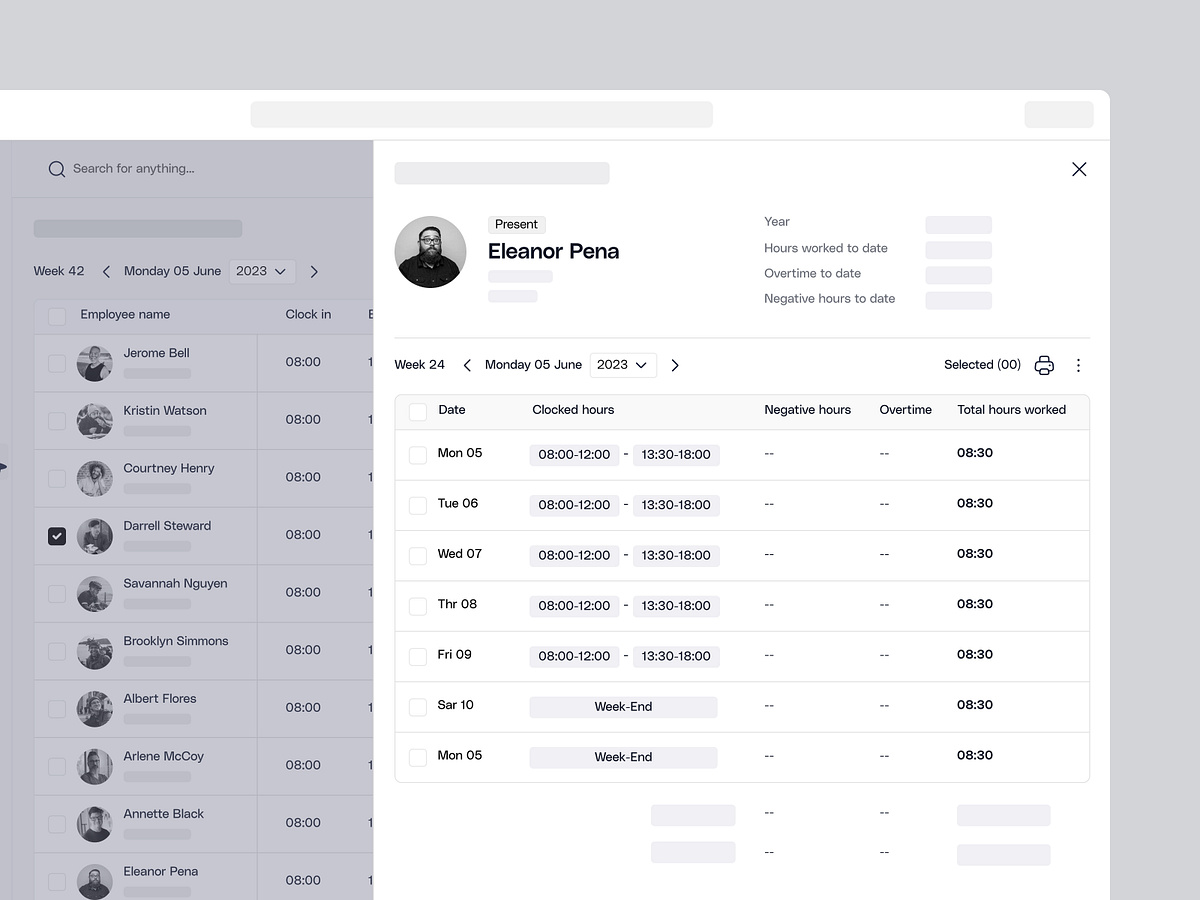
Task: Select all dates using header checkbox
Action: (418, 410)
